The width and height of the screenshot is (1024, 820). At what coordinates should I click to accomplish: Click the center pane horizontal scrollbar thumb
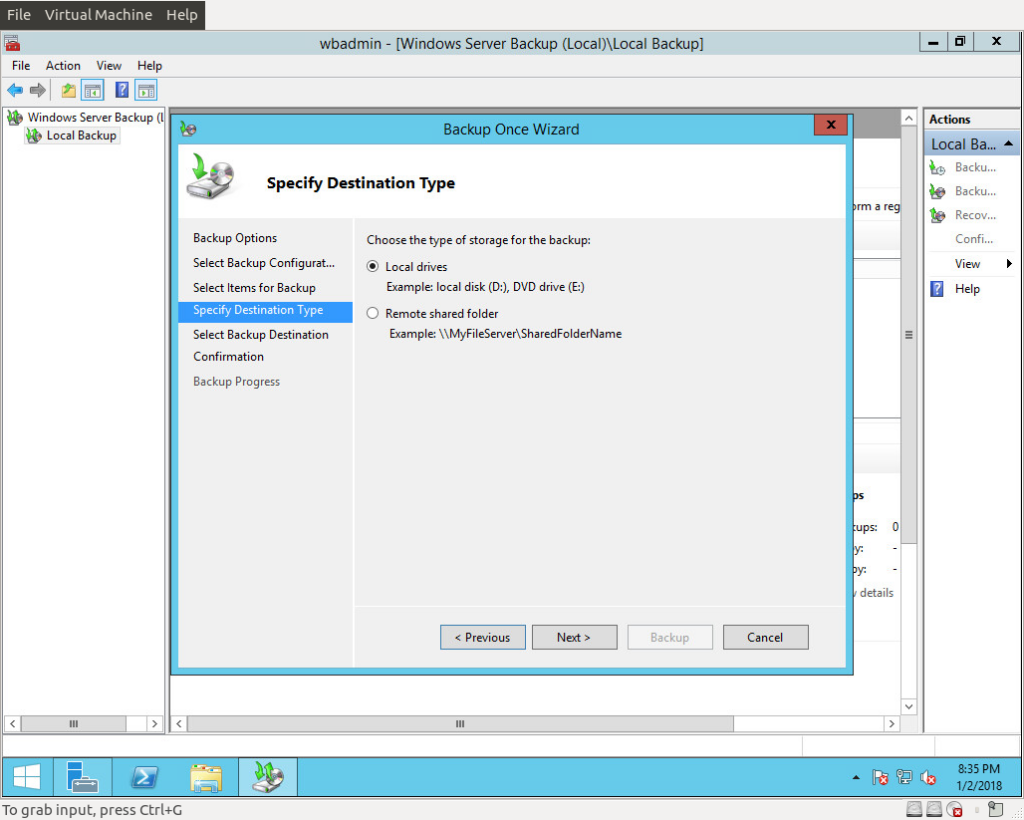click(460, 723)
